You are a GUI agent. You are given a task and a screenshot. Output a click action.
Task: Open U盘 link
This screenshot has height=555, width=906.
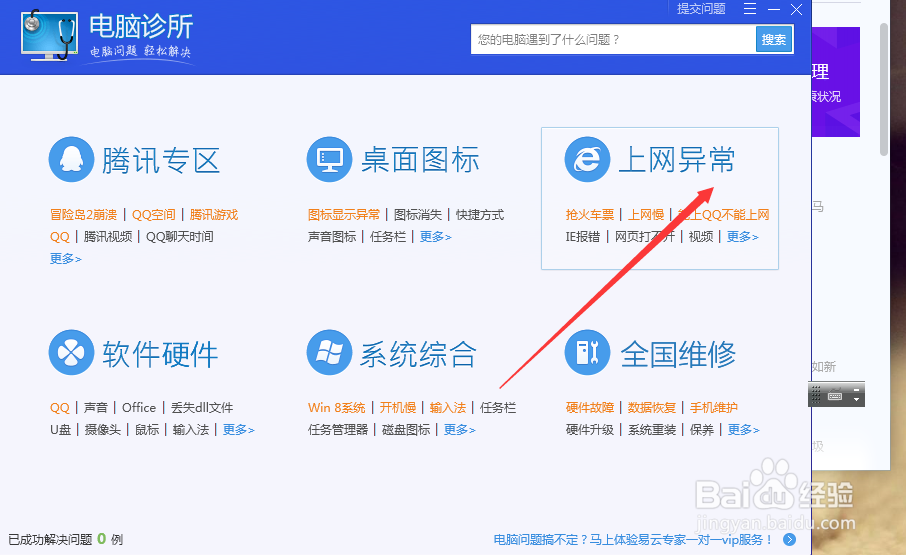click(60, 430)
